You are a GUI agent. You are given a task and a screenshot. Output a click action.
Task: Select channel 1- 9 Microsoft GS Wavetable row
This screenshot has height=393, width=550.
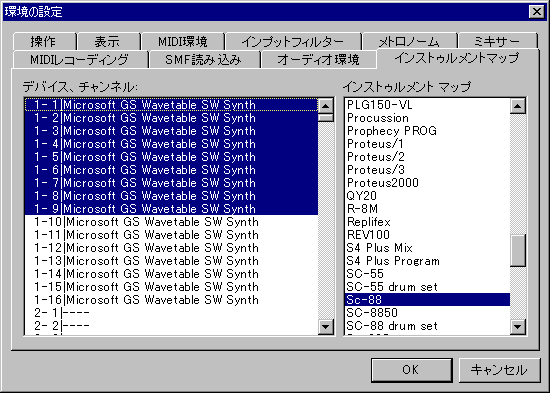[172, 209]
